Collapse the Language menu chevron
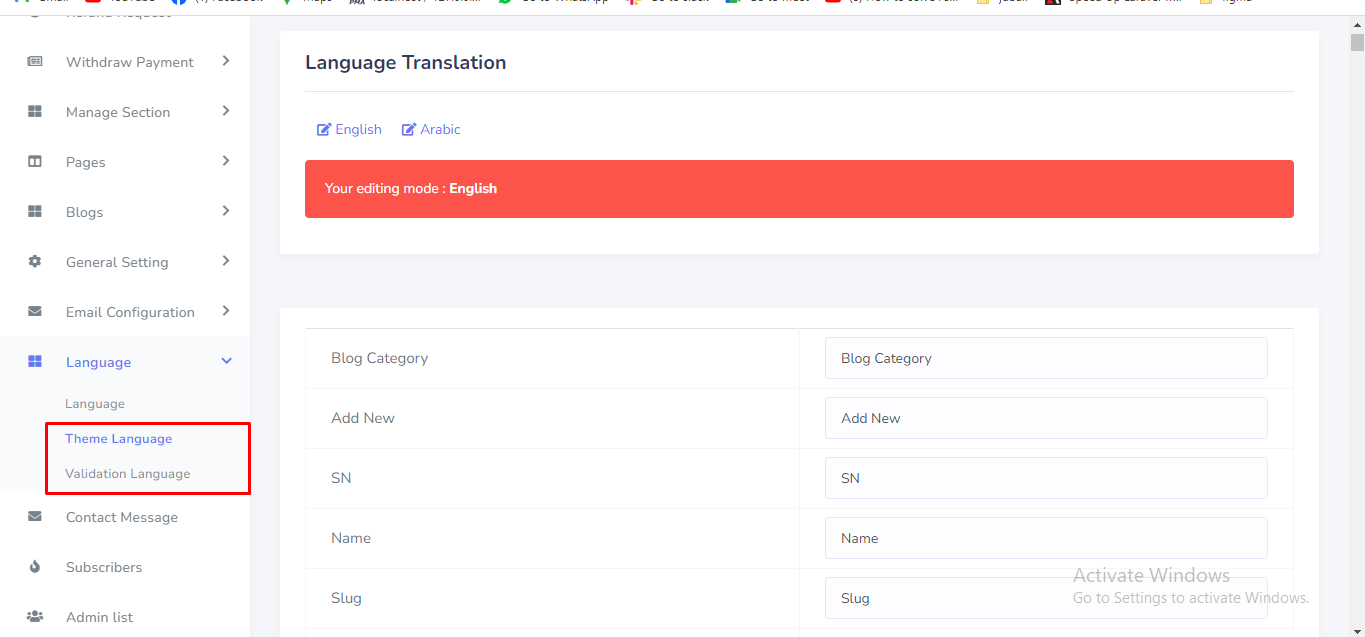This screenshot has width=1365, height=637. pos(226,361)
